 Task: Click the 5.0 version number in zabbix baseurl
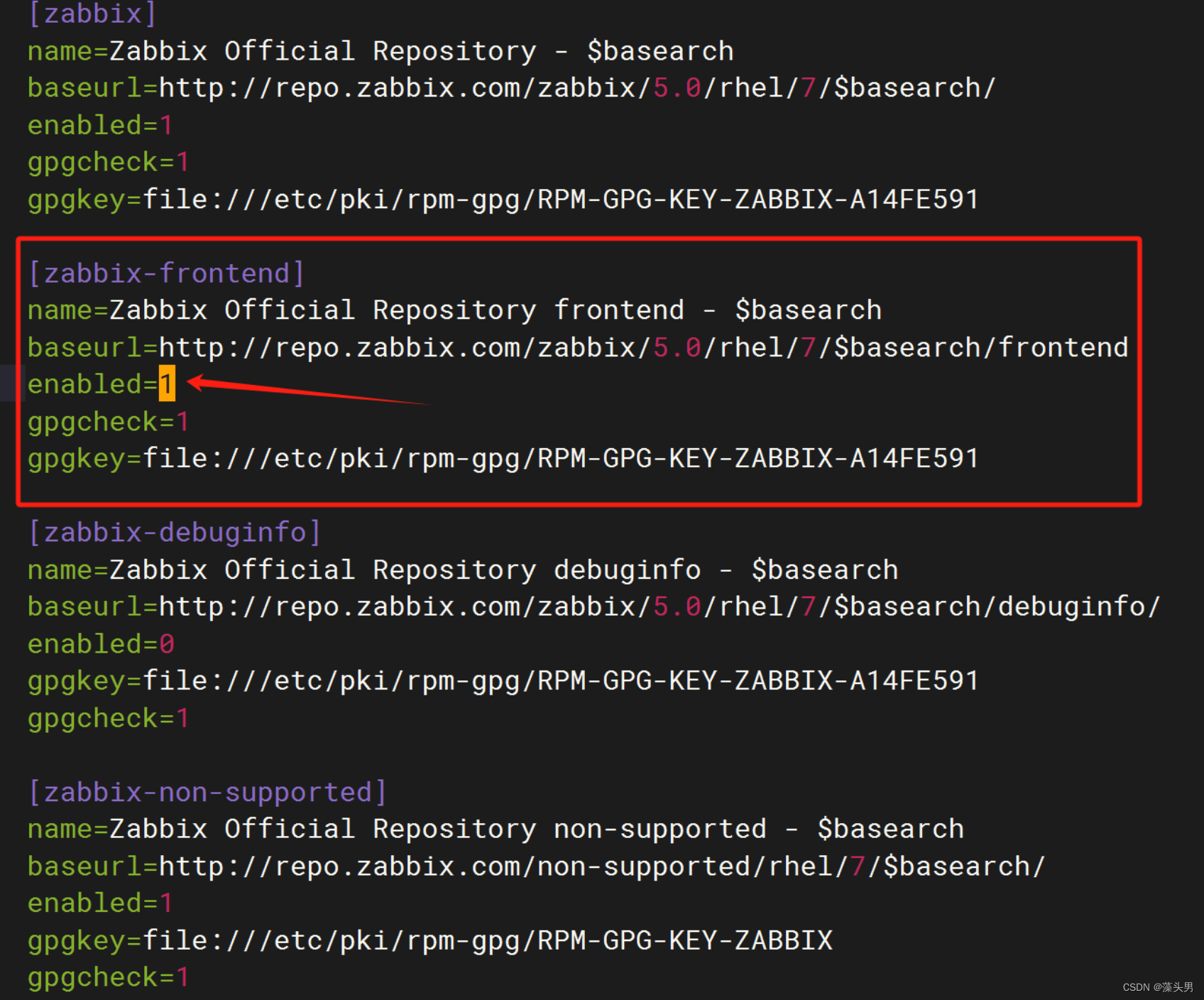[675, 87]
